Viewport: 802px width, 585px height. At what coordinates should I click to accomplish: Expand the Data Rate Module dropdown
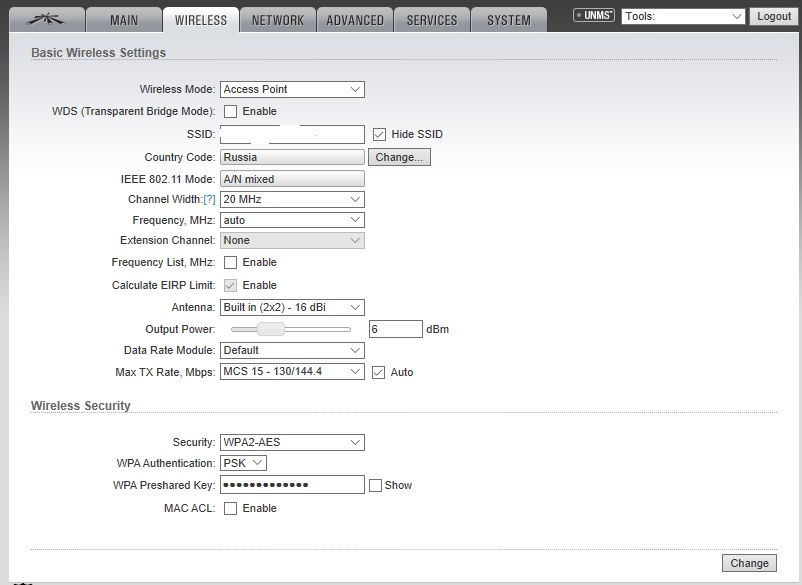click(x=292, y=350)
